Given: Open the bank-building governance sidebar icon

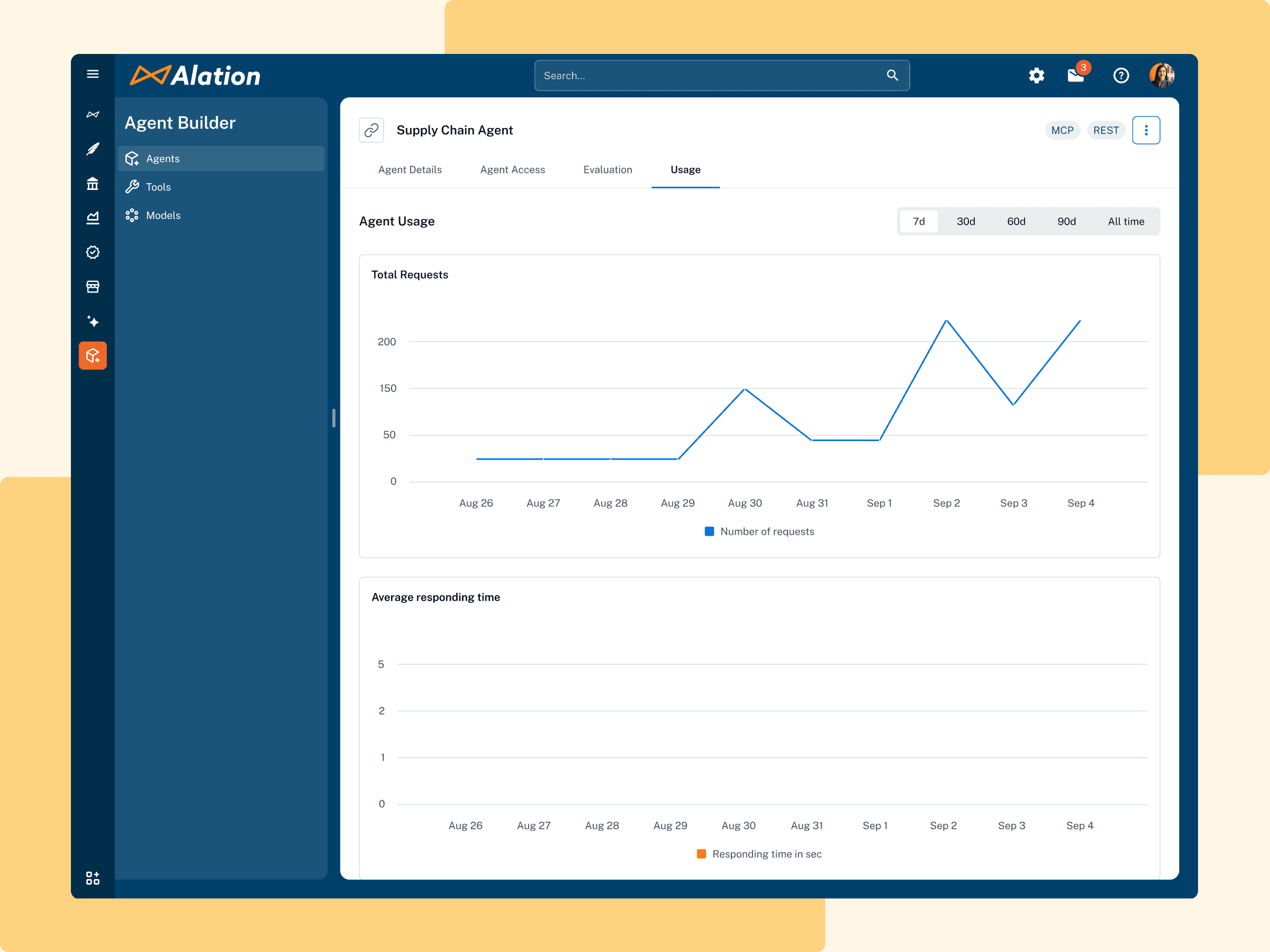Looking at the screenshot, I should (93, 184).
